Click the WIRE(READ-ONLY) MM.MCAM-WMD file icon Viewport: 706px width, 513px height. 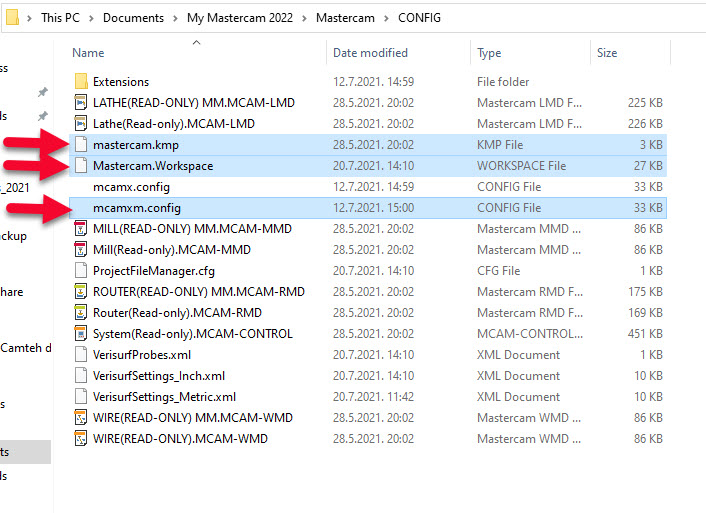coord(81,418)
